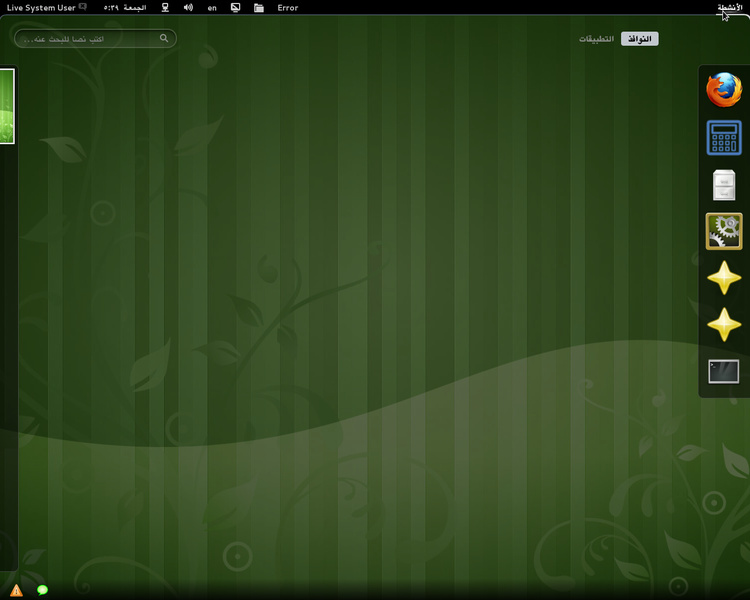Open the file cabinet Files icon
750x600 pixels.
click(x=724, y=185)
